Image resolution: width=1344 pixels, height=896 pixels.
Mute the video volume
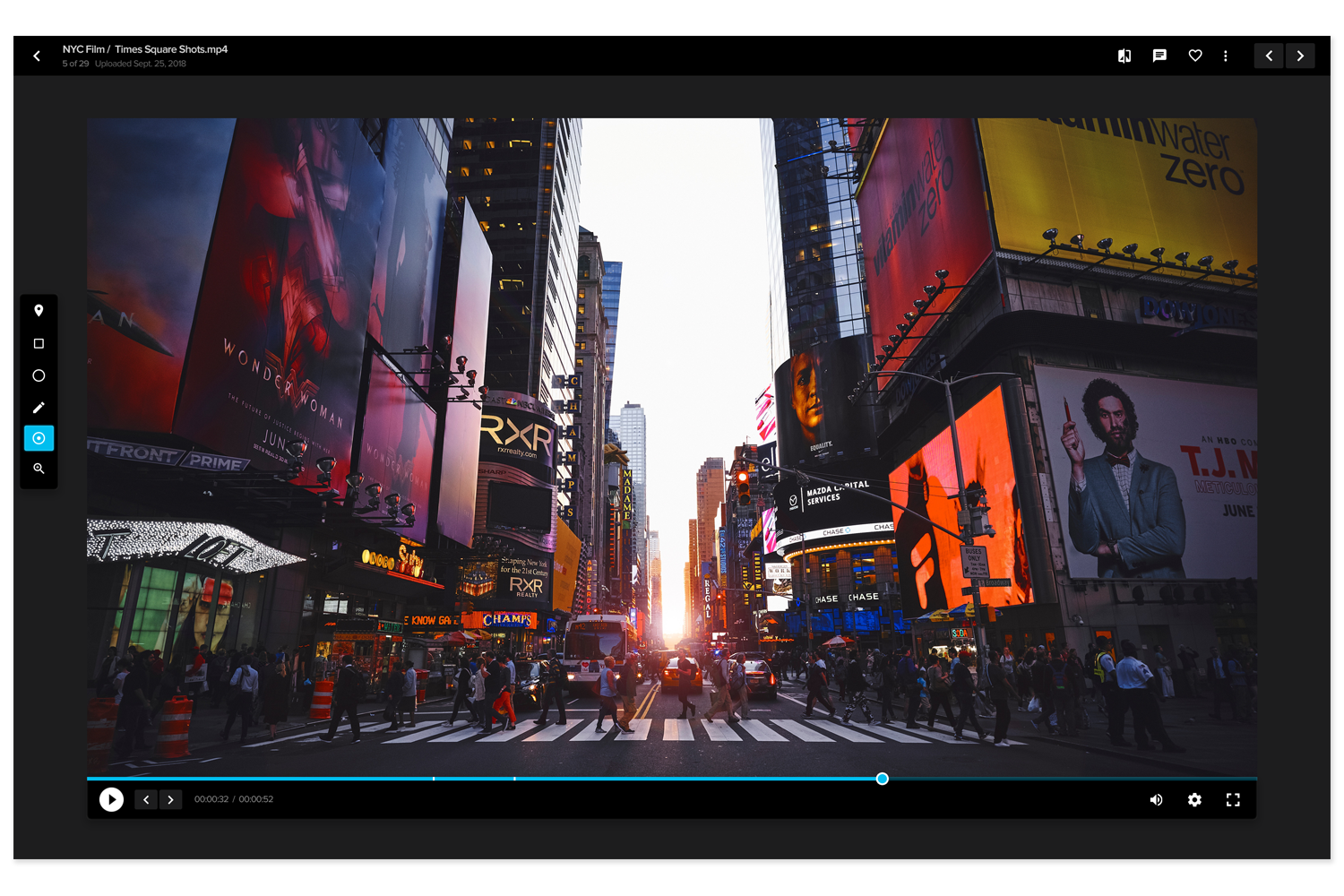(x=1157, y=799)
